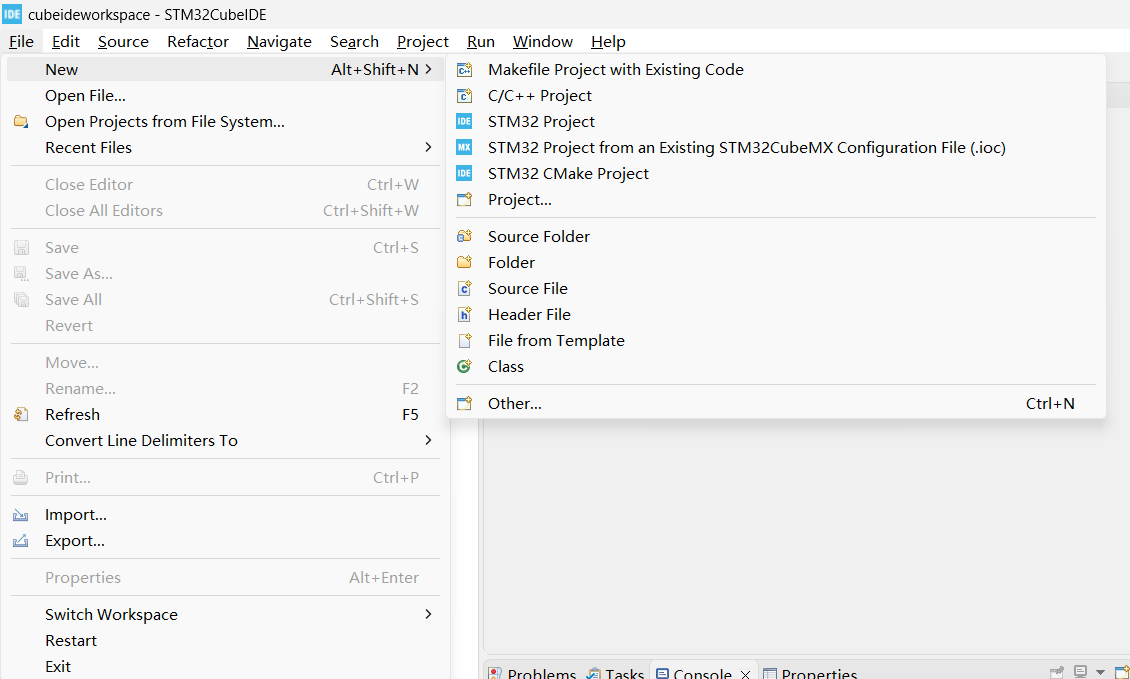Open the Source menu
1130x679 pixels.
click(123, 42)
